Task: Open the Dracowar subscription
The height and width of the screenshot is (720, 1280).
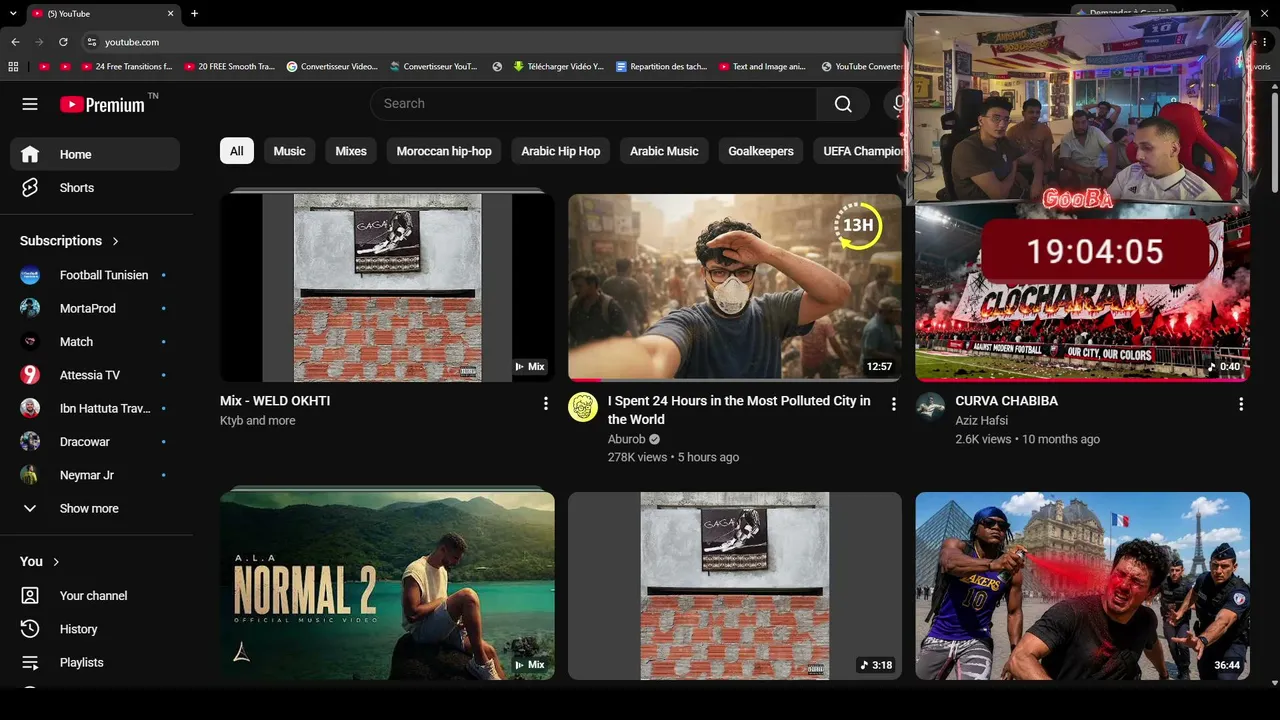Action: tap(95, 442)
